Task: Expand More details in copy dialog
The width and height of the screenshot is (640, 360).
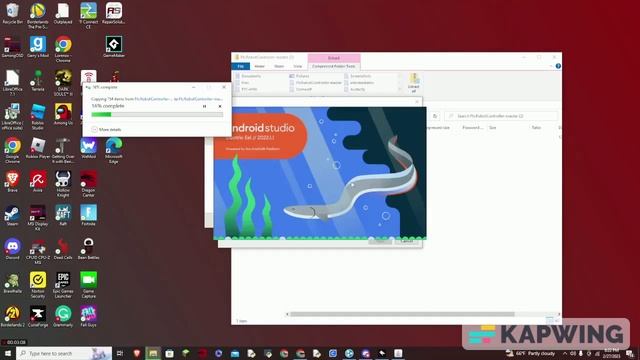Action: pyautogui.click(x=106, y=129)
